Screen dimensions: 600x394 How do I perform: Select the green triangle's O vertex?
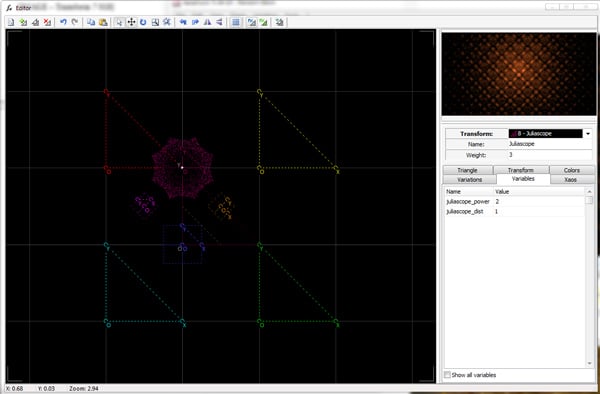coord(260,323)
